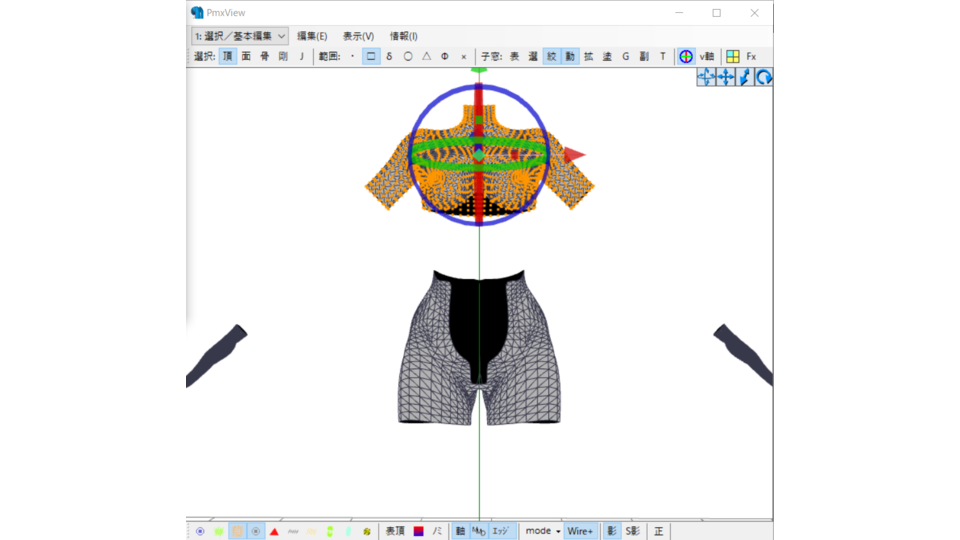Toggle the olive joint display icon

point(367,531)
